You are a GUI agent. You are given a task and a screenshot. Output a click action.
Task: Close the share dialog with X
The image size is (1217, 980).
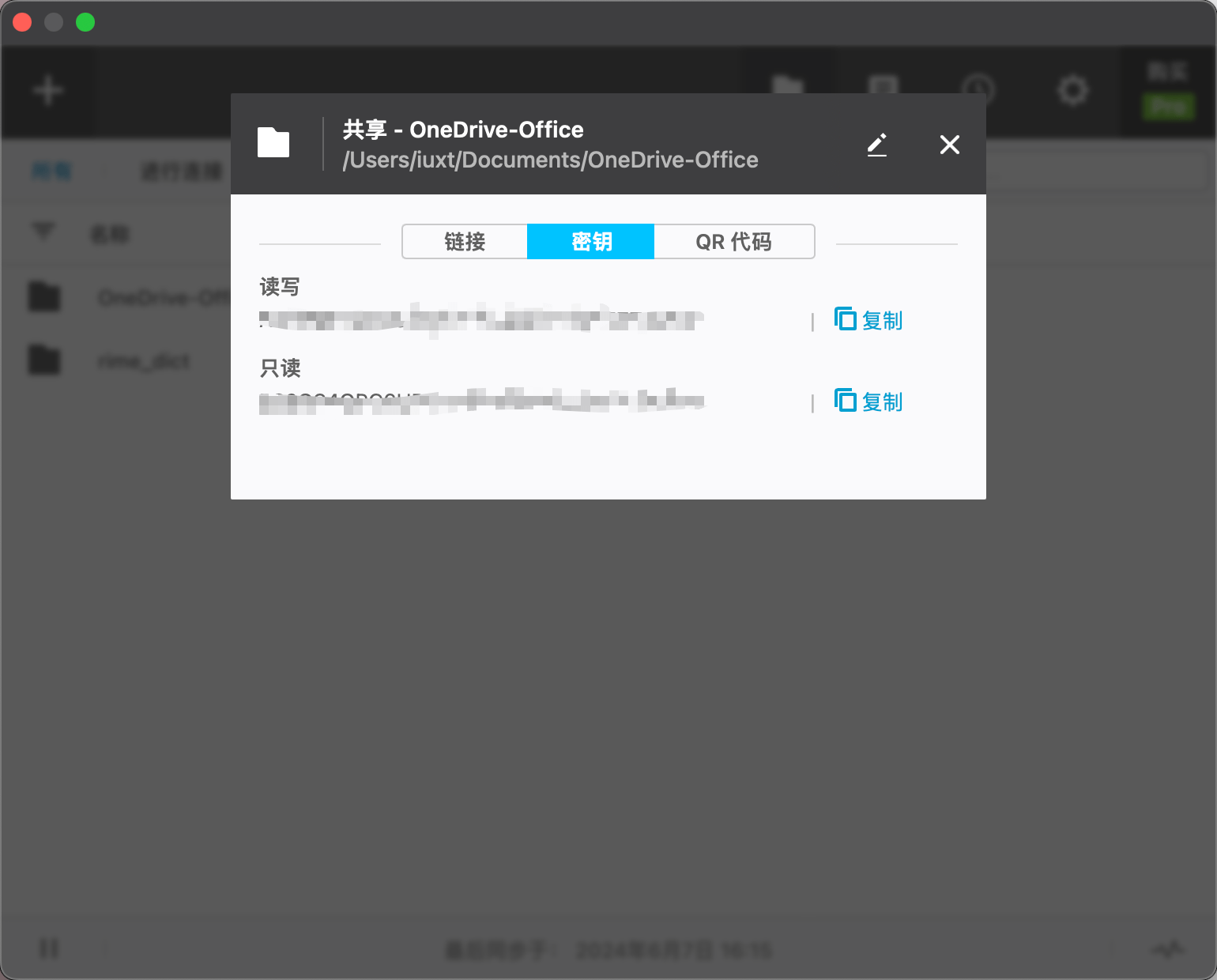(950, 145)
